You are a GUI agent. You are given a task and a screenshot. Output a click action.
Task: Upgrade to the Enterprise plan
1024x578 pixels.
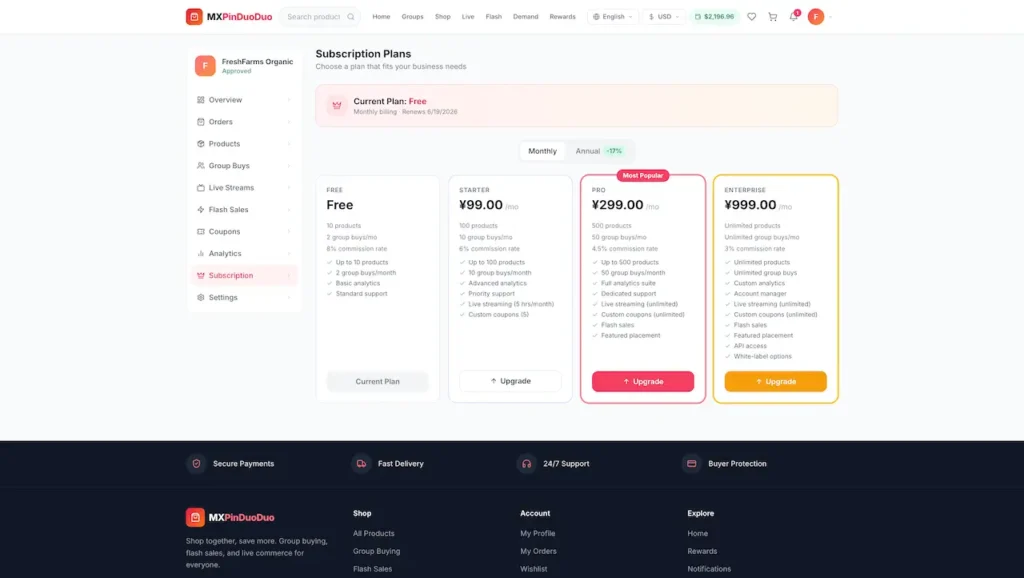[x=775, y=381]
